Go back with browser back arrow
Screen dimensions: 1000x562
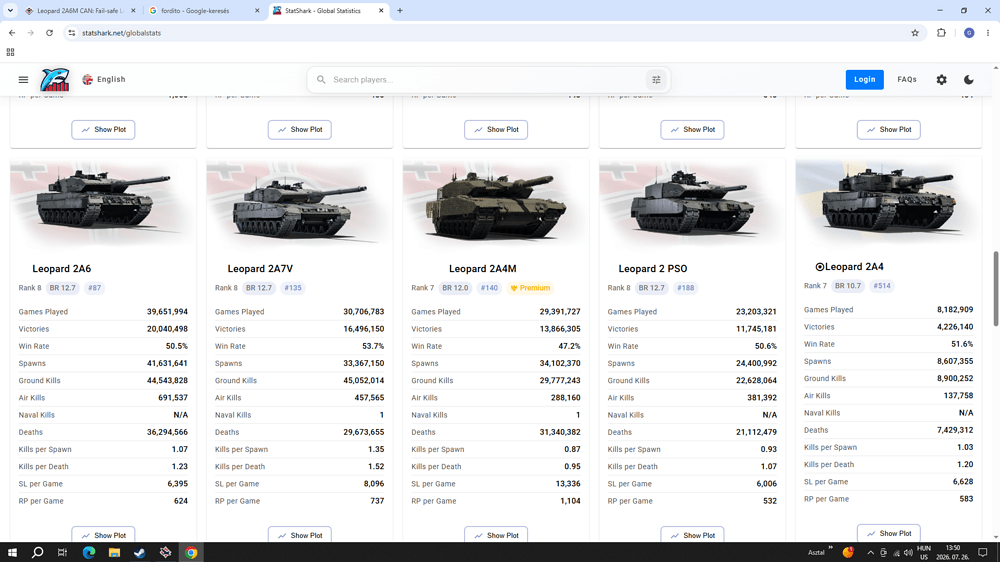tap(12, 33)
